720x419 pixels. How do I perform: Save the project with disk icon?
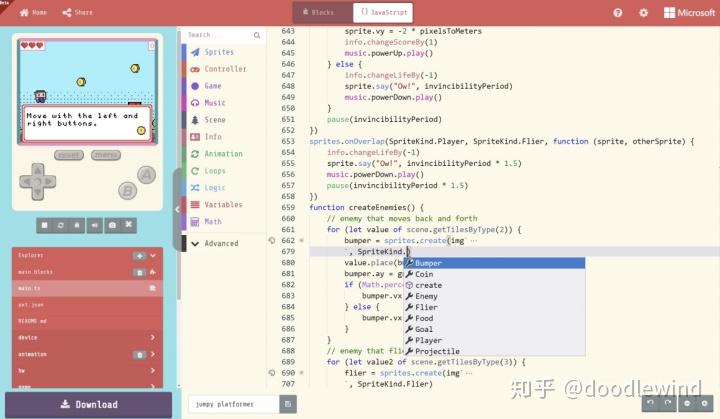point(288,404)
